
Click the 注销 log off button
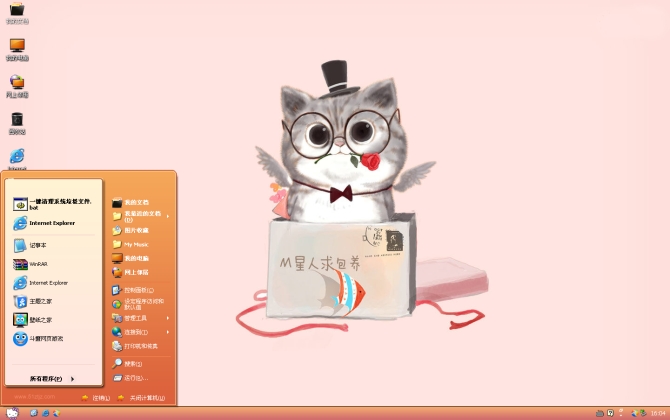click(x=96, y=398)
